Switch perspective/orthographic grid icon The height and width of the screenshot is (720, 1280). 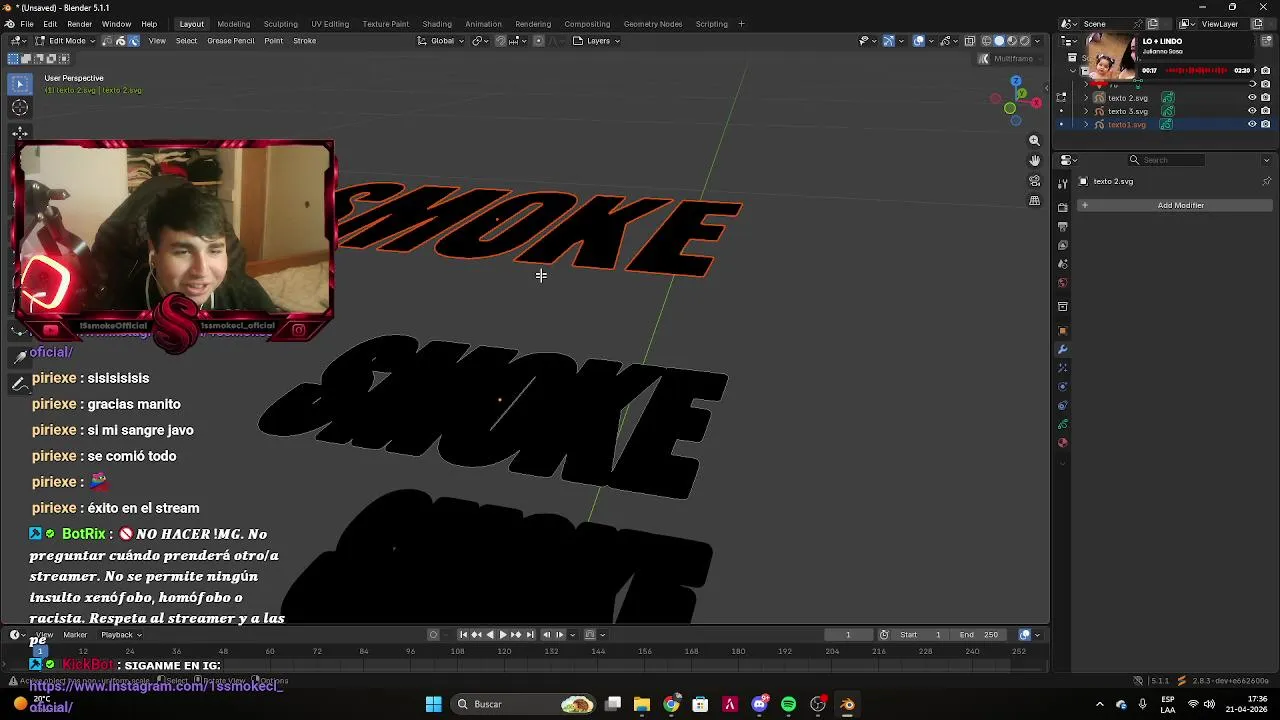point(1034,201)
